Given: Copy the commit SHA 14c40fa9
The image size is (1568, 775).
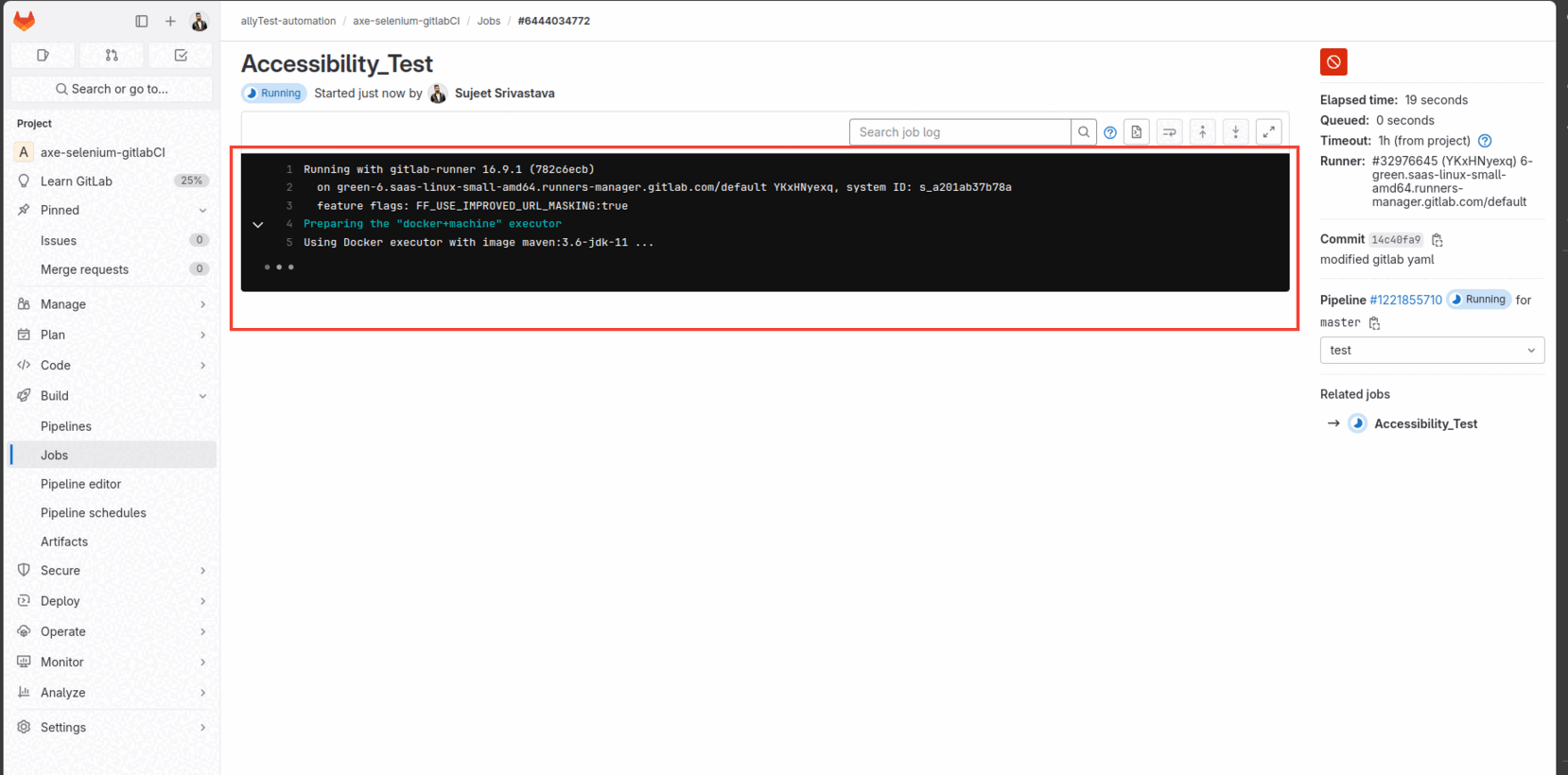Looking at the screenshot, I should tap(1437, 240).
